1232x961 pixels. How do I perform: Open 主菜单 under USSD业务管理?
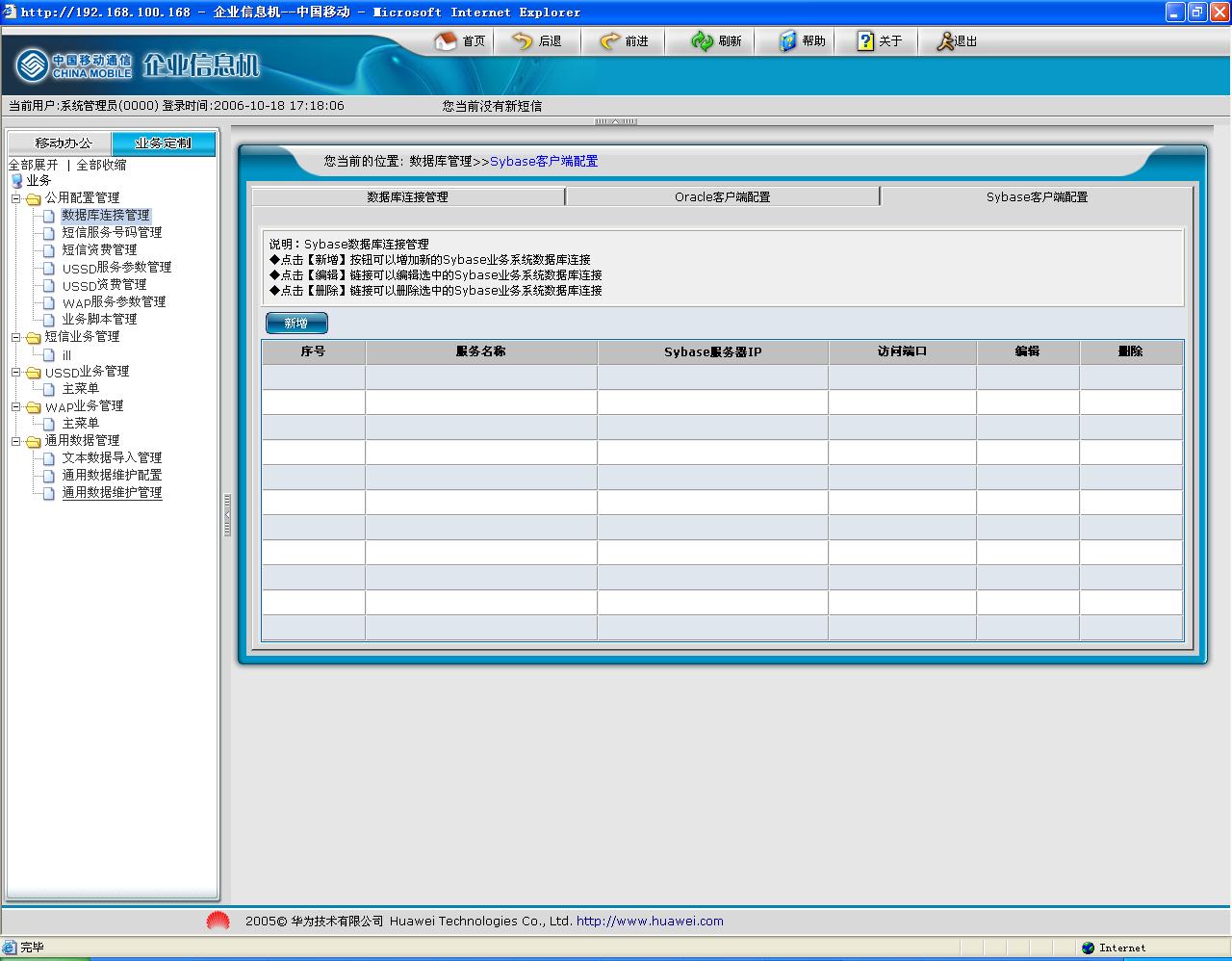click(81, 389)
